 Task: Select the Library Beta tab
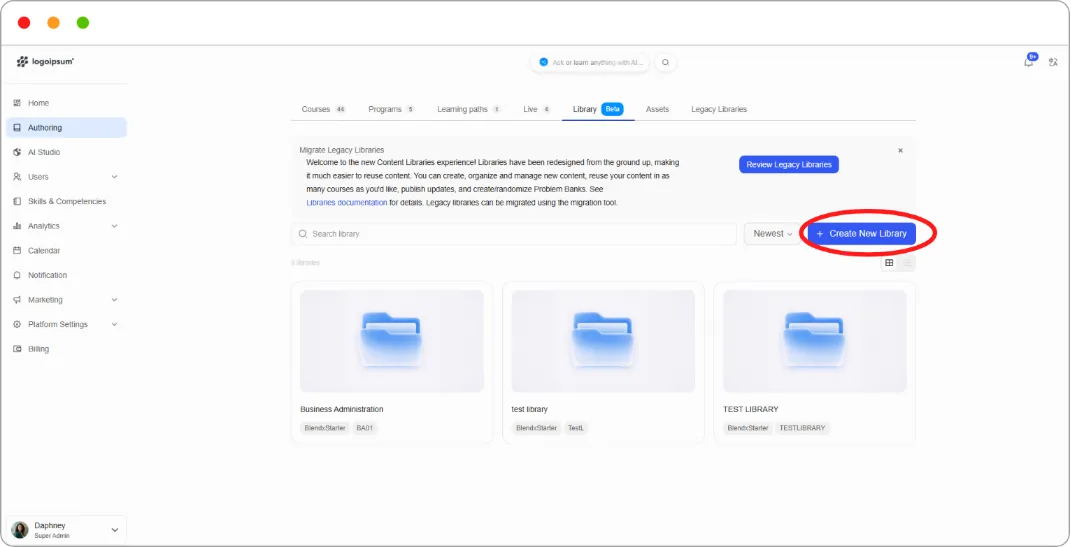pos(598,109)
